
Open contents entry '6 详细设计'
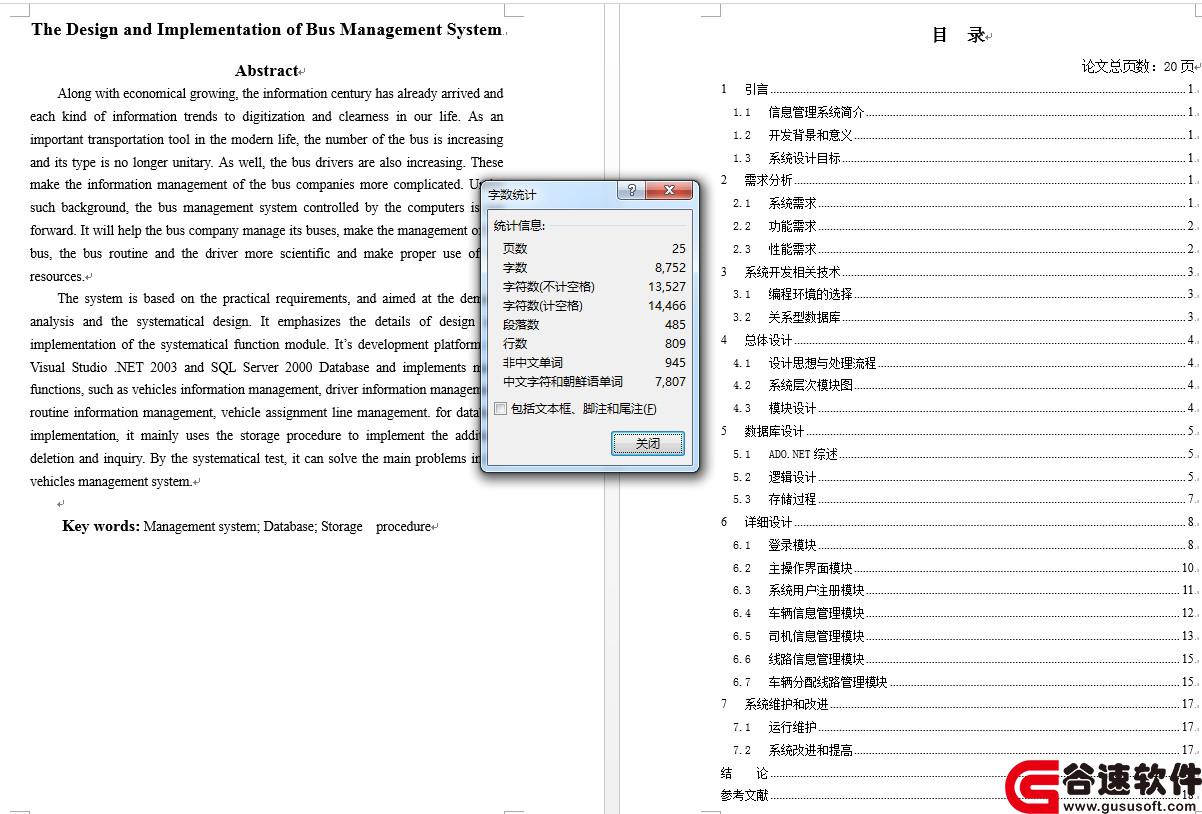[958, 522]
